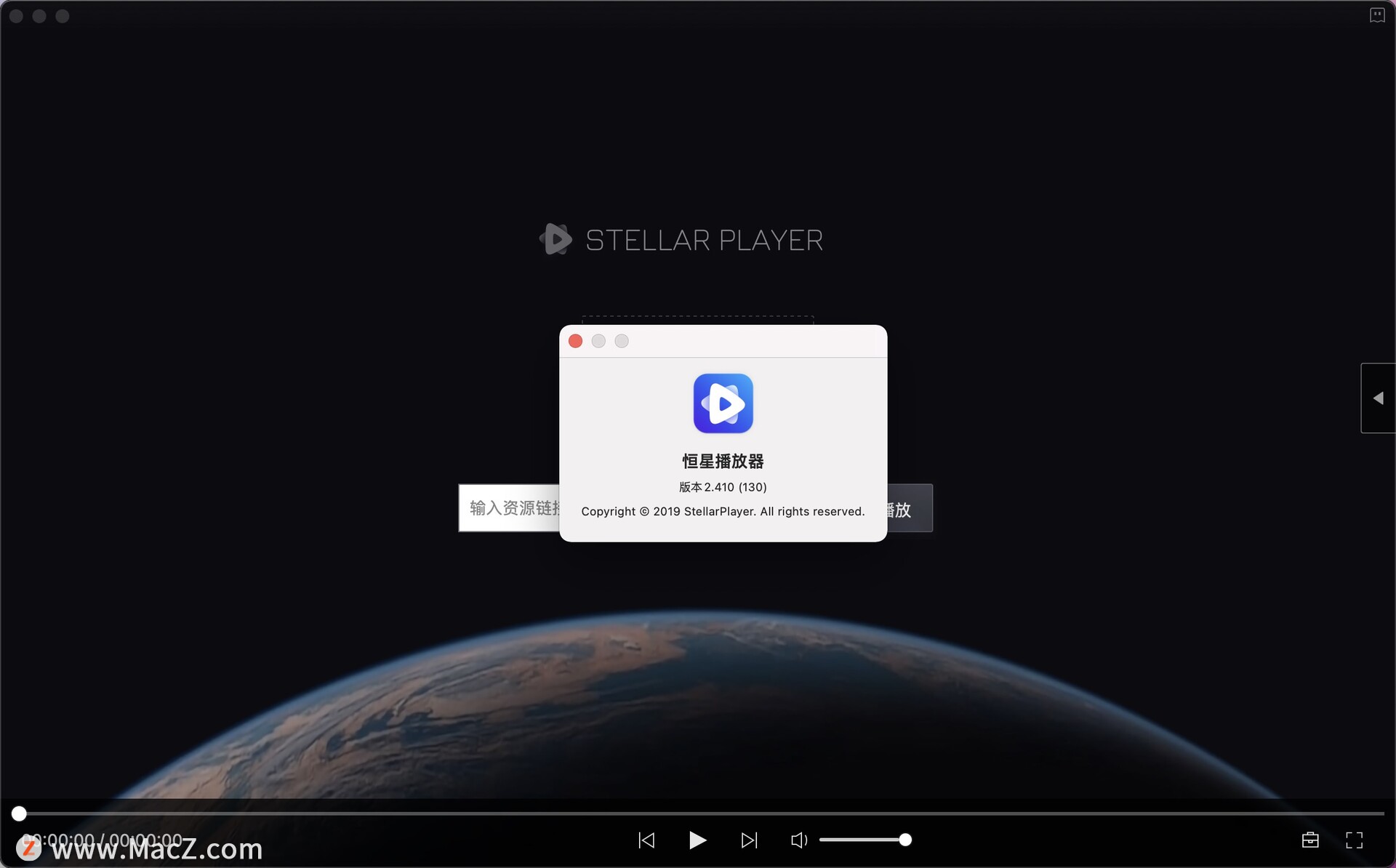Click the copyright StellarPlayer text
The width and height of the screenshot is (1396, 868).
coord(723,512)
